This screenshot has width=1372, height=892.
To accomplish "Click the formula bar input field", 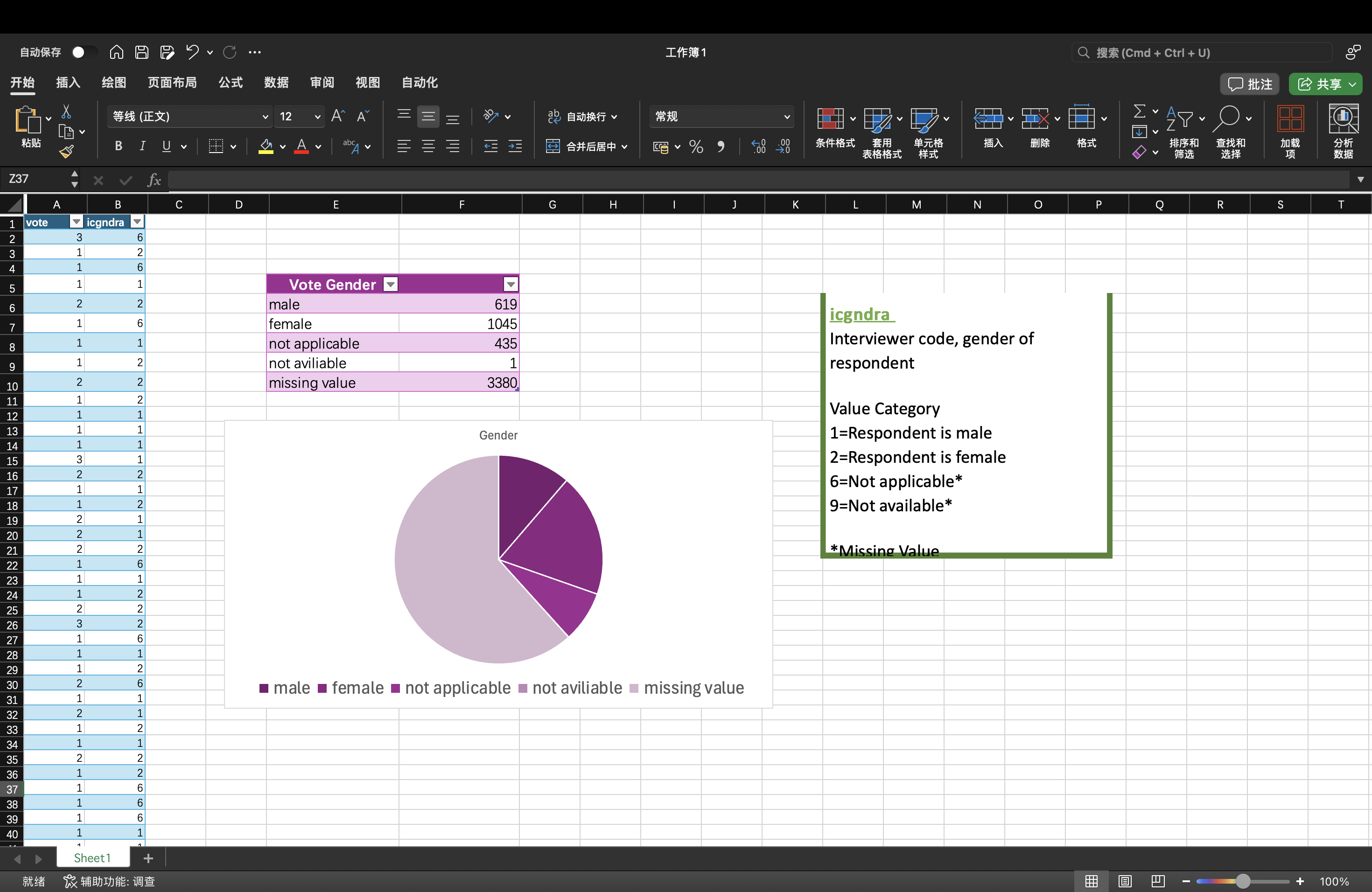I will click(749, 180).
